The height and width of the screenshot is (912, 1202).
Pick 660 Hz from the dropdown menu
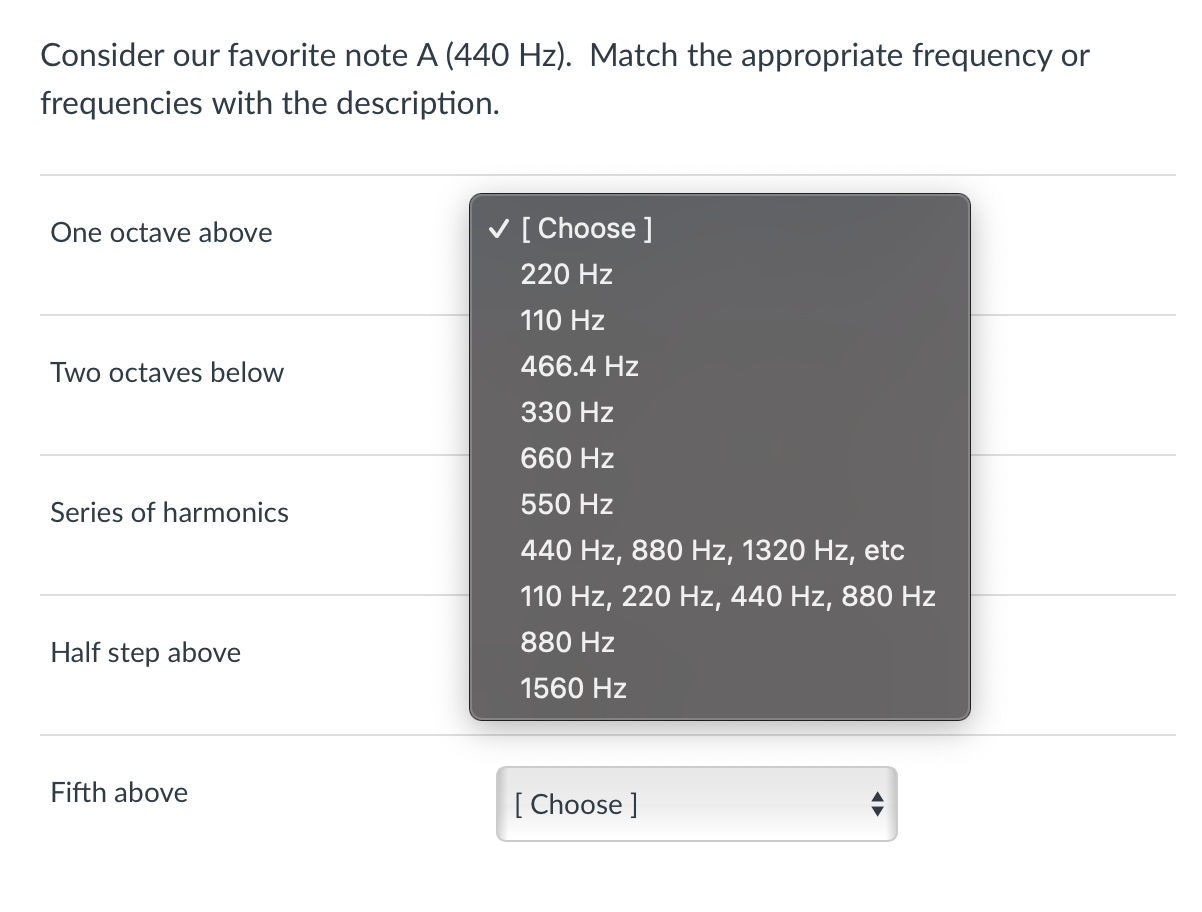point(566,458)
